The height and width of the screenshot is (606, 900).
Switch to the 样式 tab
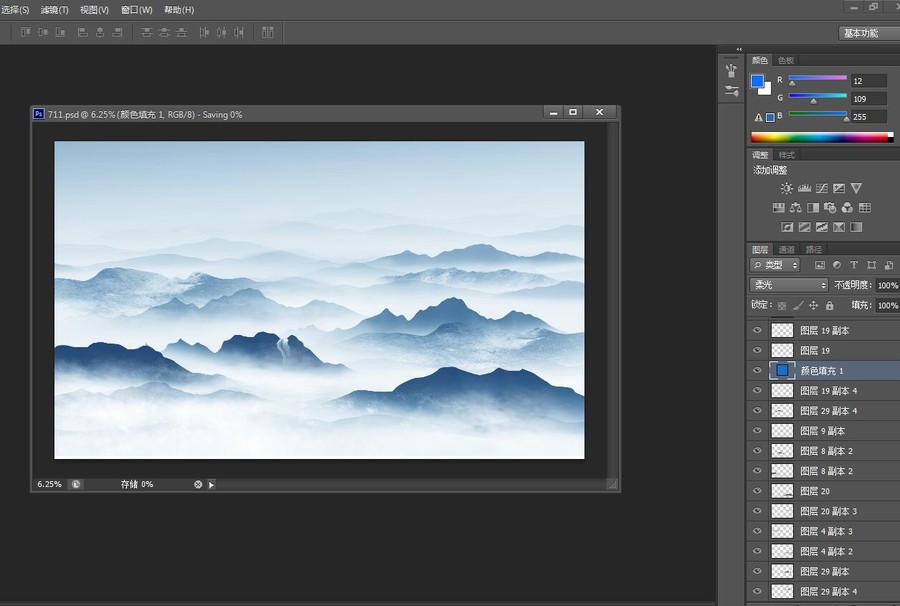(786, 155)
